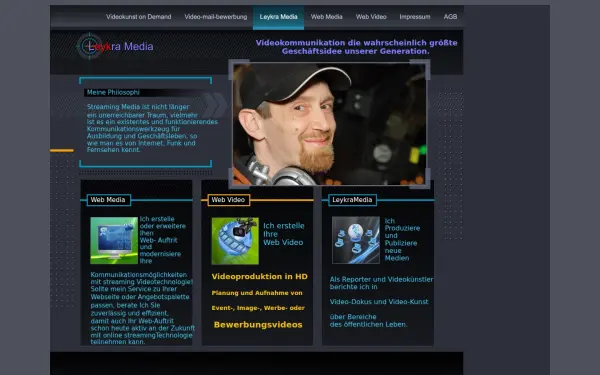Open the computer monitor Web Media icon
This screenshot has width=600, height=375.
pos(114,241)
